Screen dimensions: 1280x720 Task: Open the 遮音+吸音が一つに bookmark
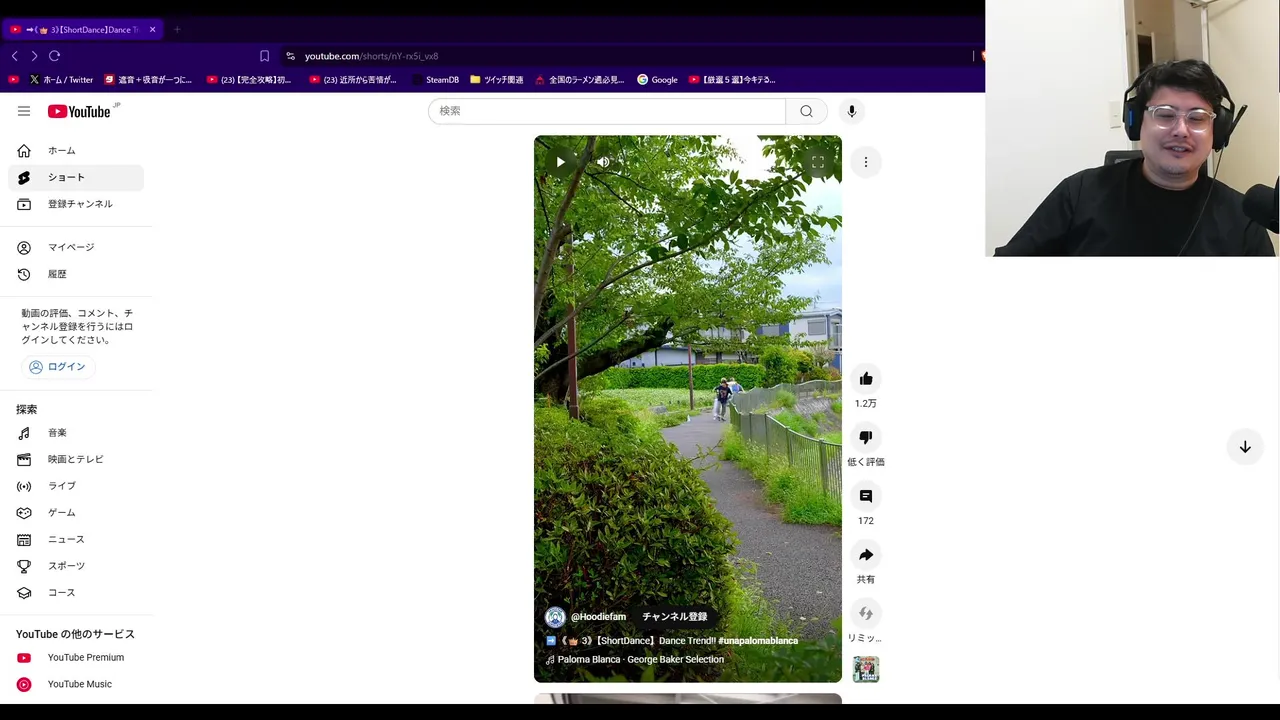coord(148,80)
